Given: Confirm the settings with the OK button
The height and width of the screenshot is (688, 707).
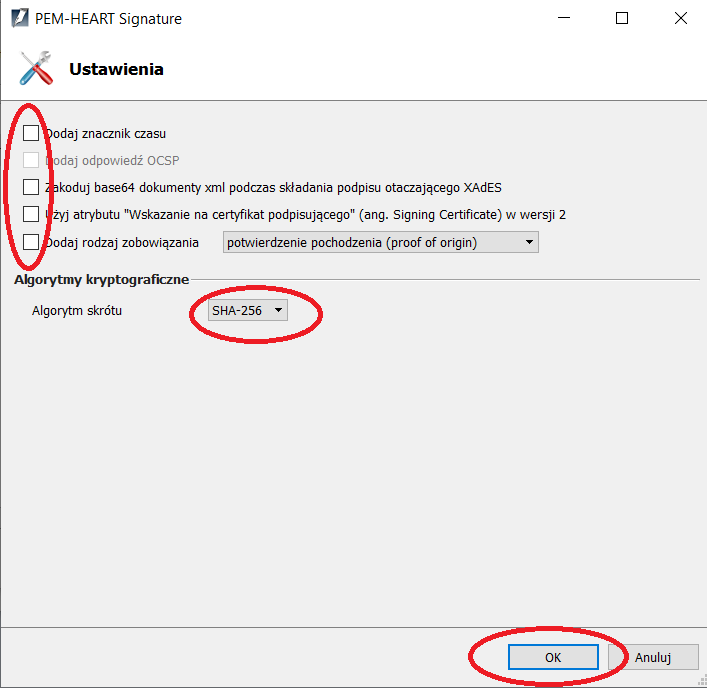Looking at the screenshot, I should [553, 657].
